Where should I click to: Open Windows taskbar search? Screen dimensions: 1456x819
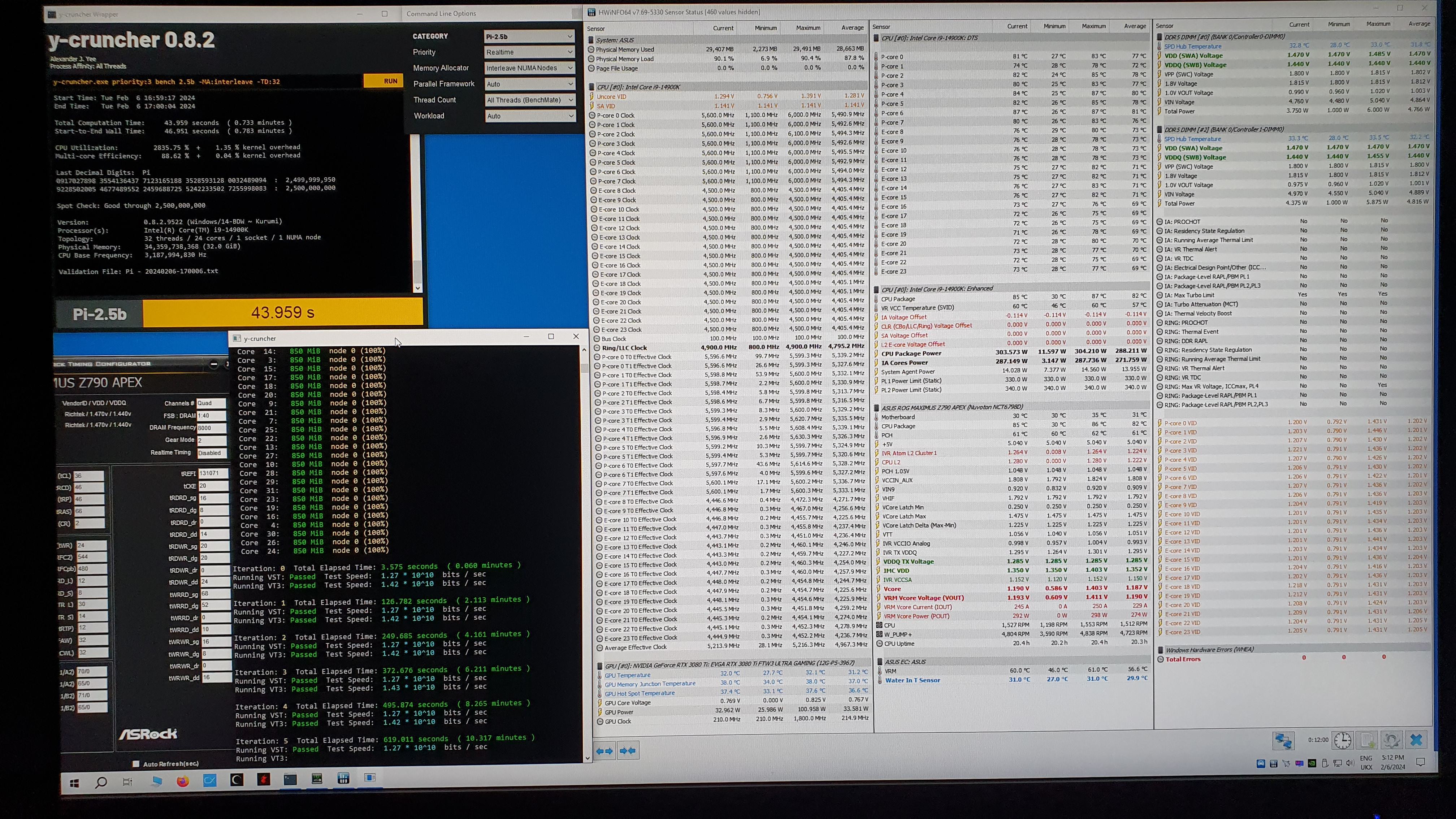point(101,782)
